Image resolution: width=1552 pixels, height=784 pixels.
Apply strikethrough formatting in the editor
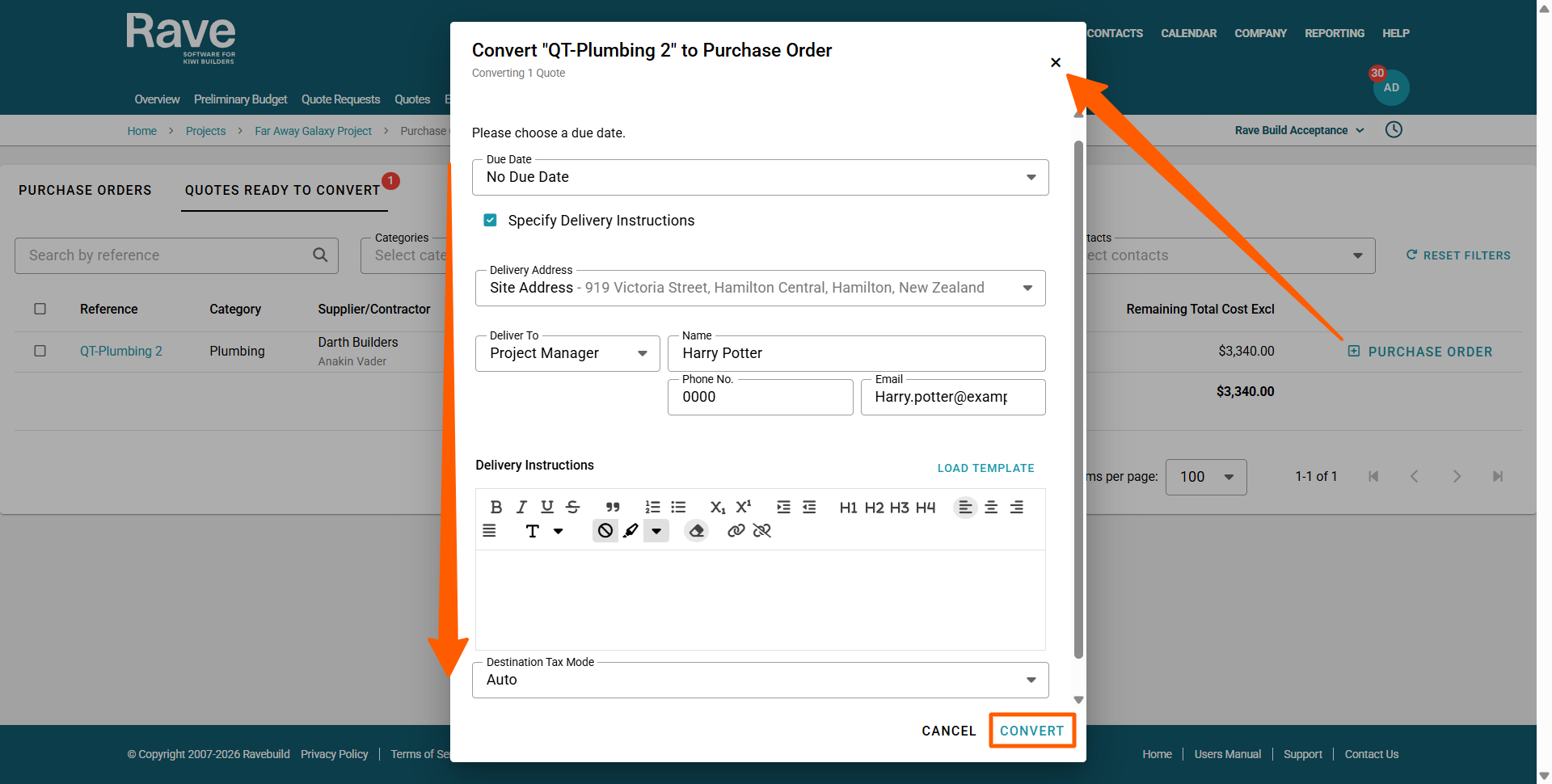[x=572, y=507]
